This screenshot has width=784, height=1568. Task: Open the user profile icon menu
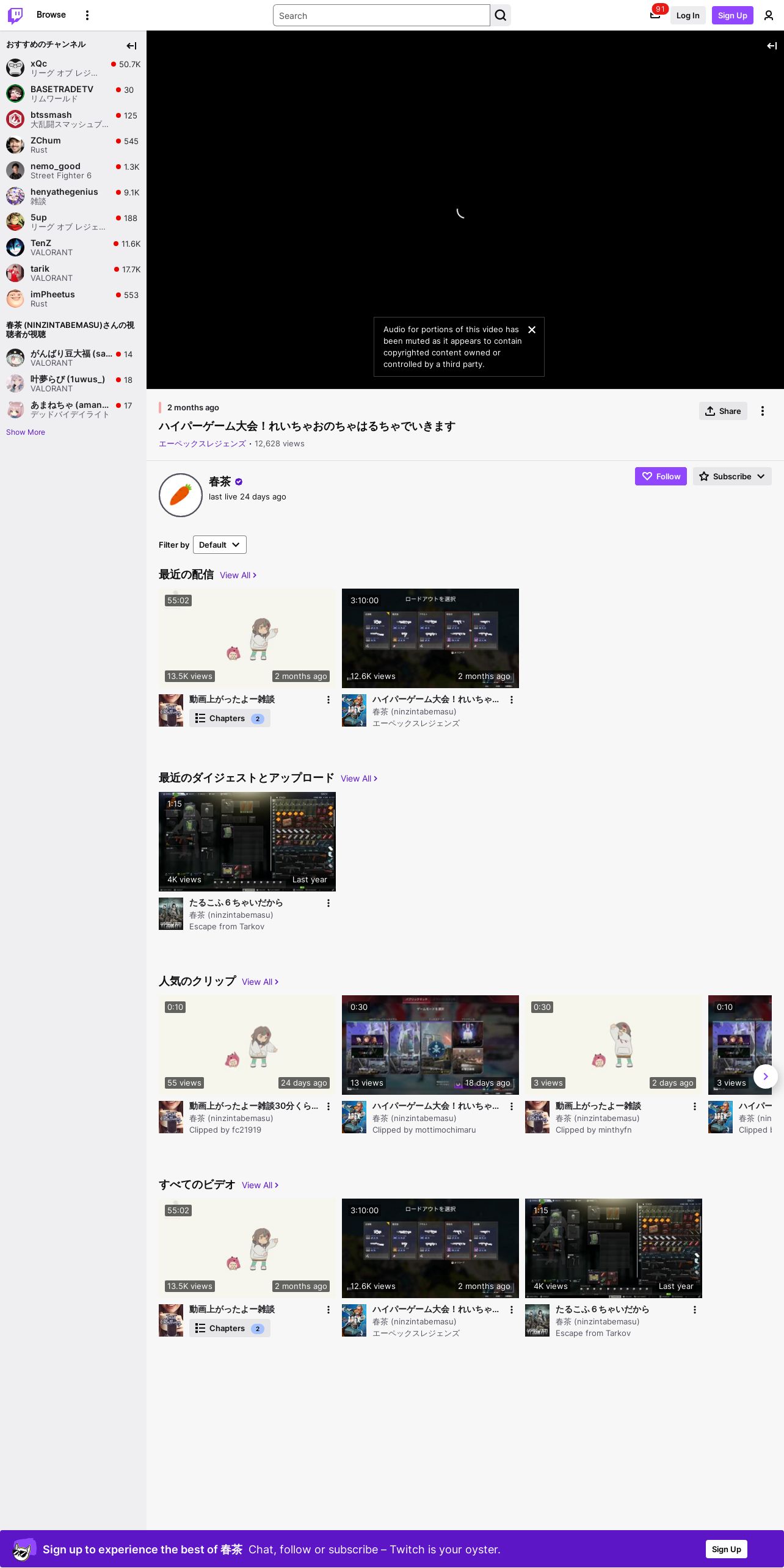tap(769, 15)
